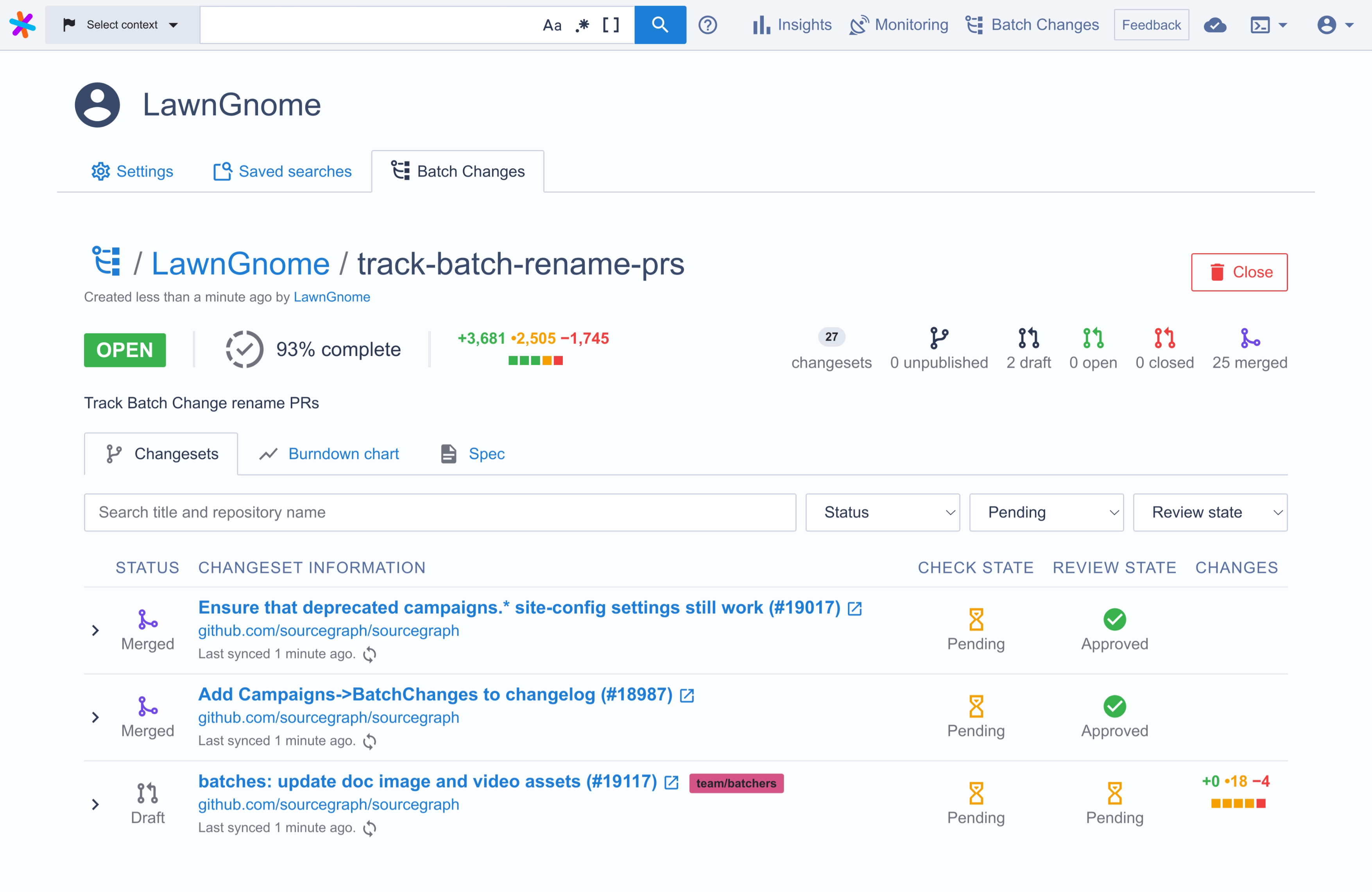Open repository link under #19017
The width and height of the screenshot is (1372, 892).
click(x=329, y=630)
